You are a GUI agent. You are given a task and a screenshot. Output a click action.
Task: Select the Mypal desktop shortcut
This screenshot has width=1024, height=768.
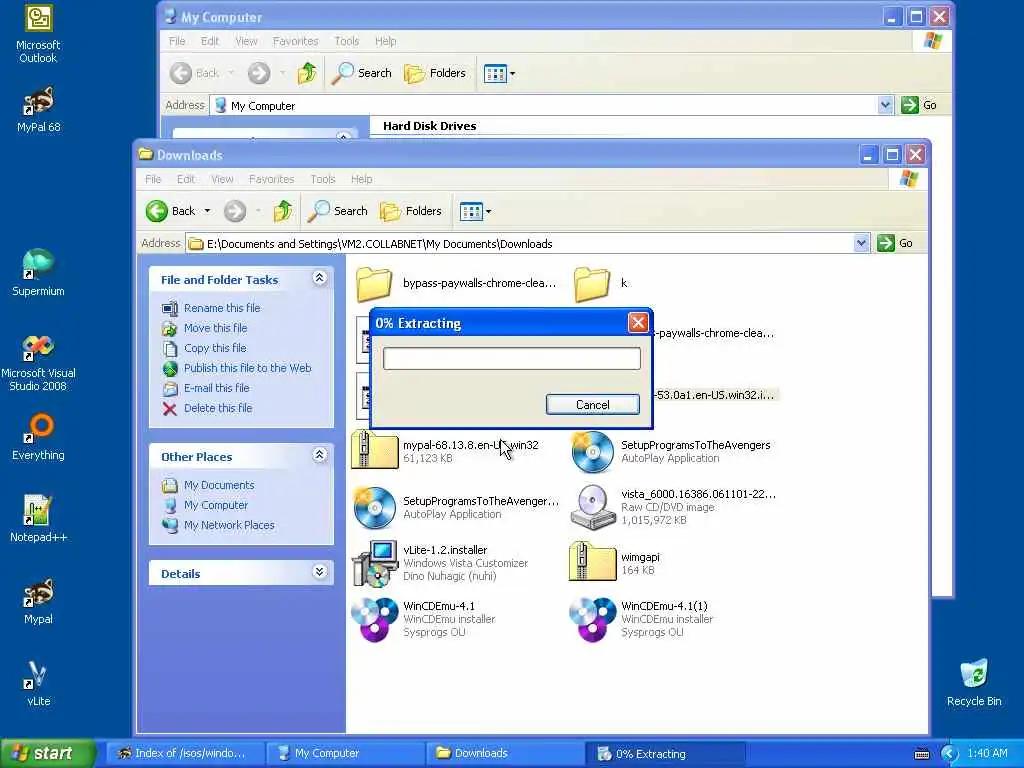38,601
